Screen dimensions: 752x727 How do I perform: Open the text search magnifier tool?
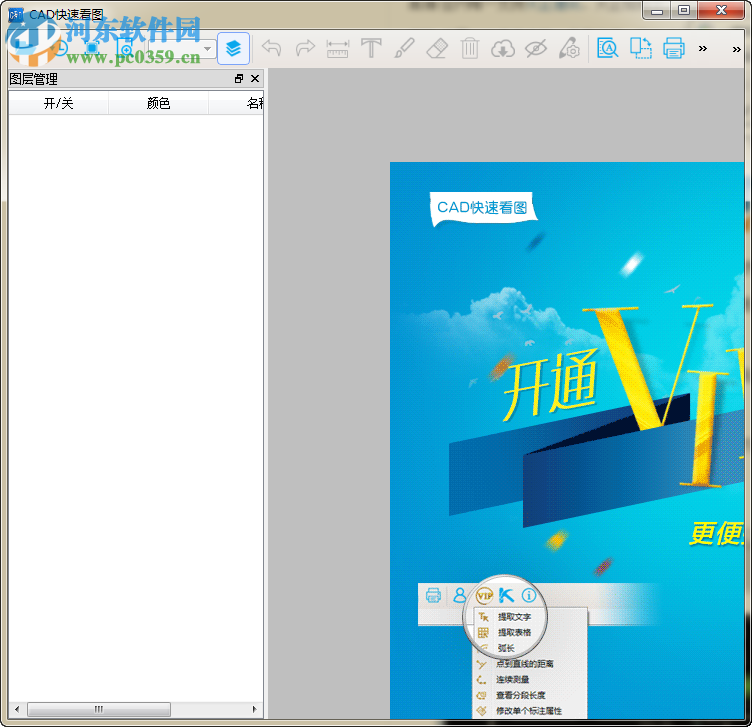coord(607,48)
